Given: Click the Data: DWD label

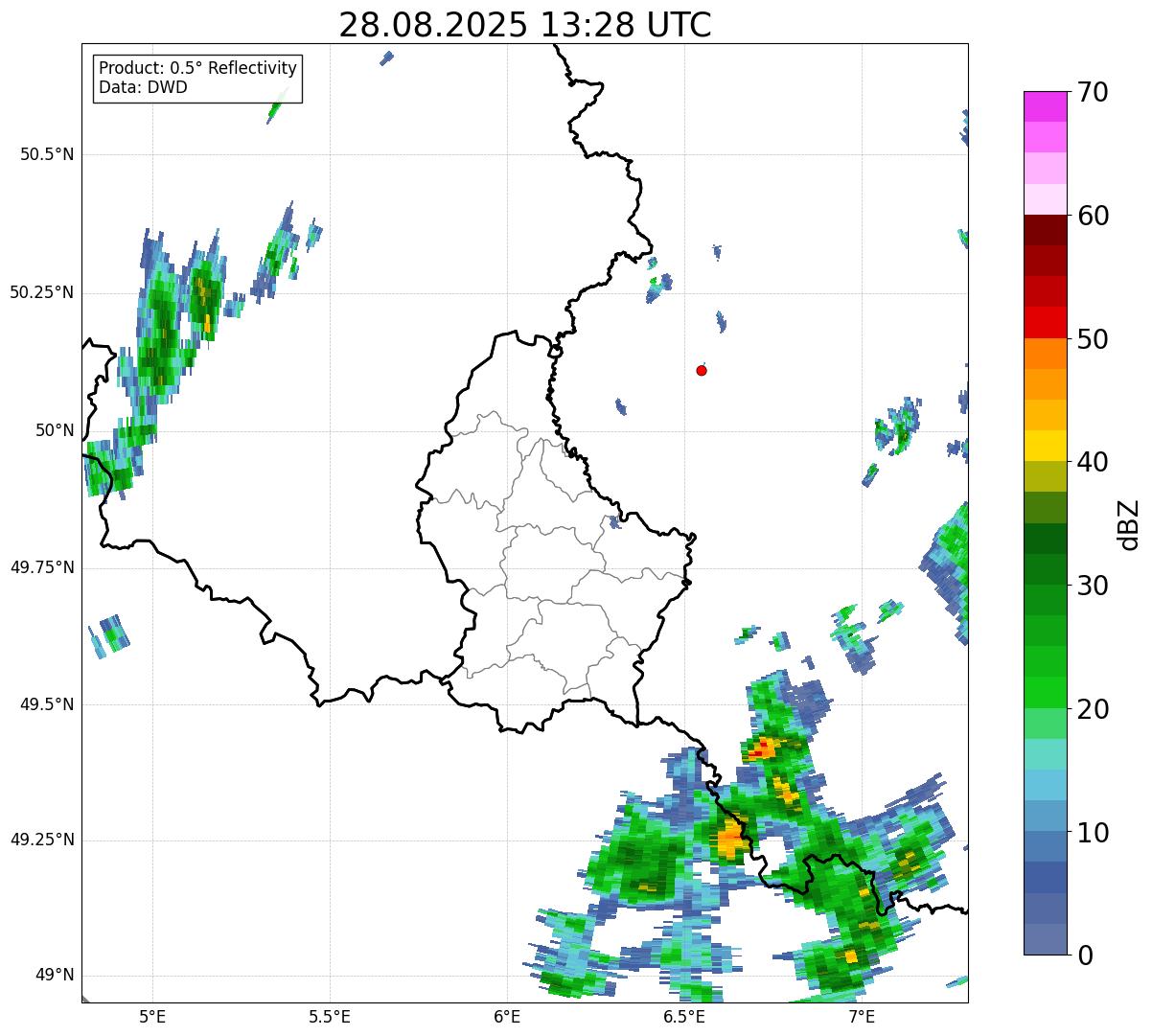Looking at the screenshot, I should pos(143,87).
